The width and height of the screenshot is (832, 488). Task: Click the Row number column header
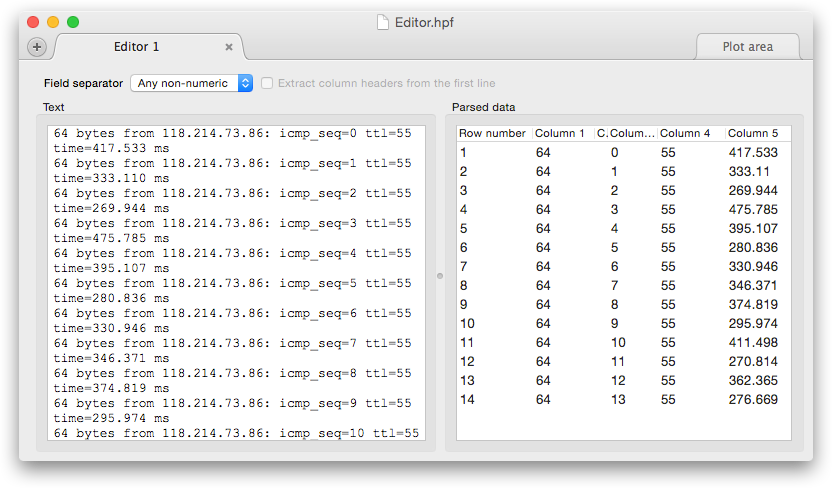(x=492, y=133)
